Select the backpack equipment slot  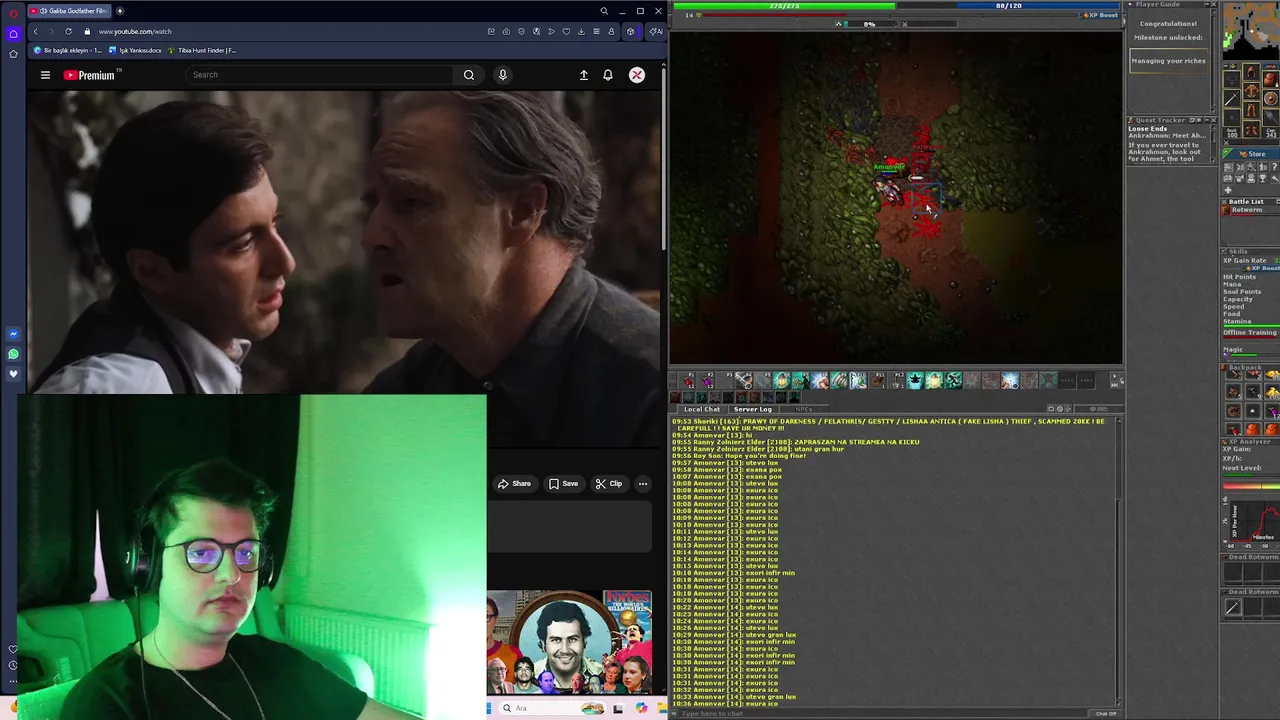coord(1271,79)
